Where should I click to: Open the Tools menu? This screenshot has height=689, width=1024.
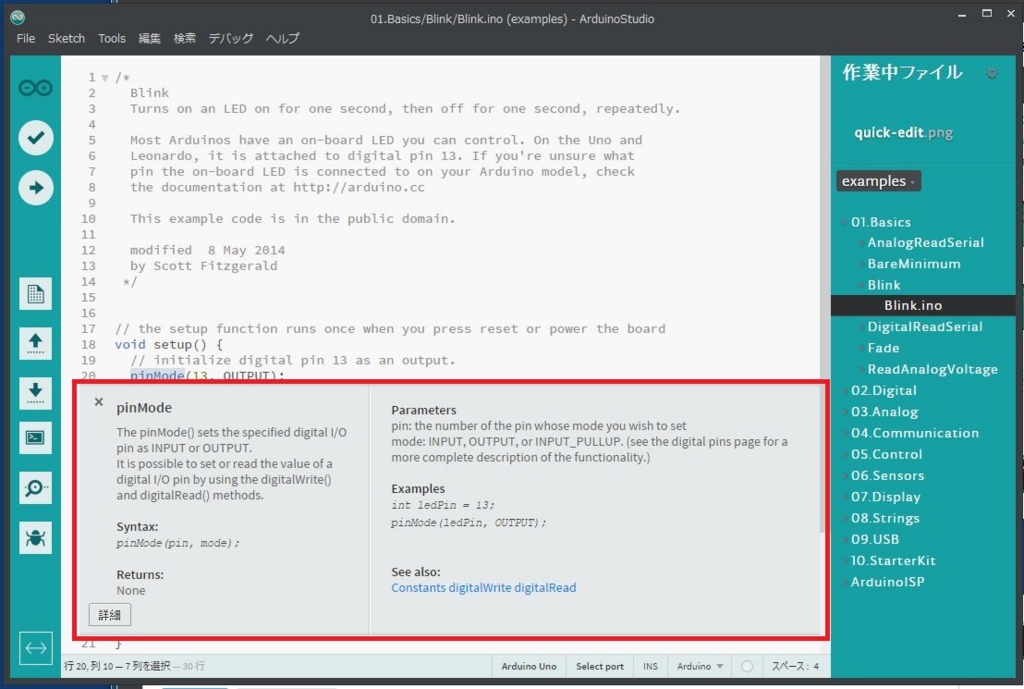pyautogui.click(x=112, y=39)
